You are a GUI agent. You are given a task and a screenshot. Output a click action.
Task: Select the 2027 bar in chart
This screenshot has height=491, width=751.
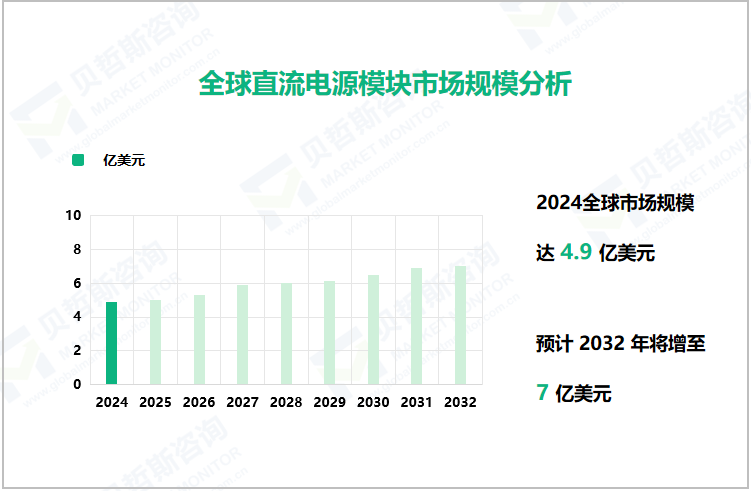pos(242,334)
